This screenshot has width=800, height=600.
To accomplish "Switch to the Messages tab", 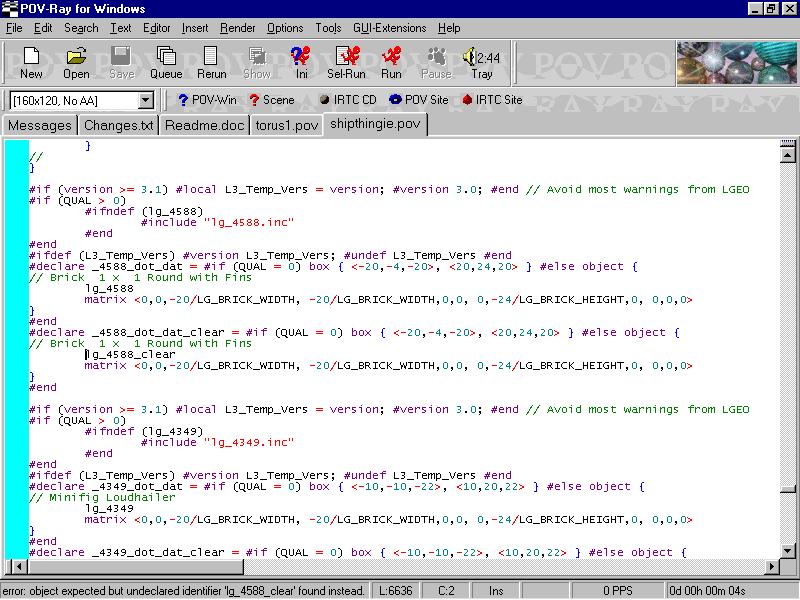I will click(40, 125).
